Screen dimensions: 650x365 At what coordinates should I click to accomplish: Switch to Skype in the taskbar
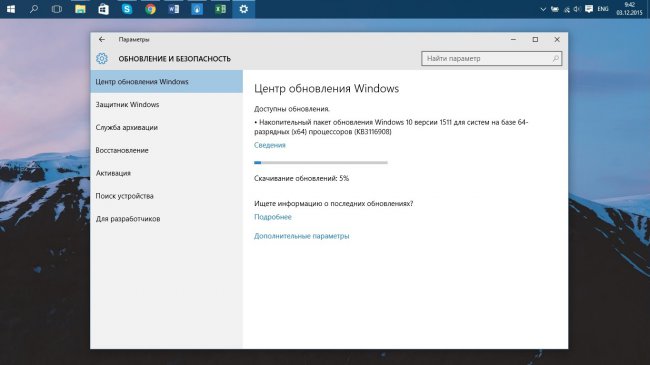(127, 9)
